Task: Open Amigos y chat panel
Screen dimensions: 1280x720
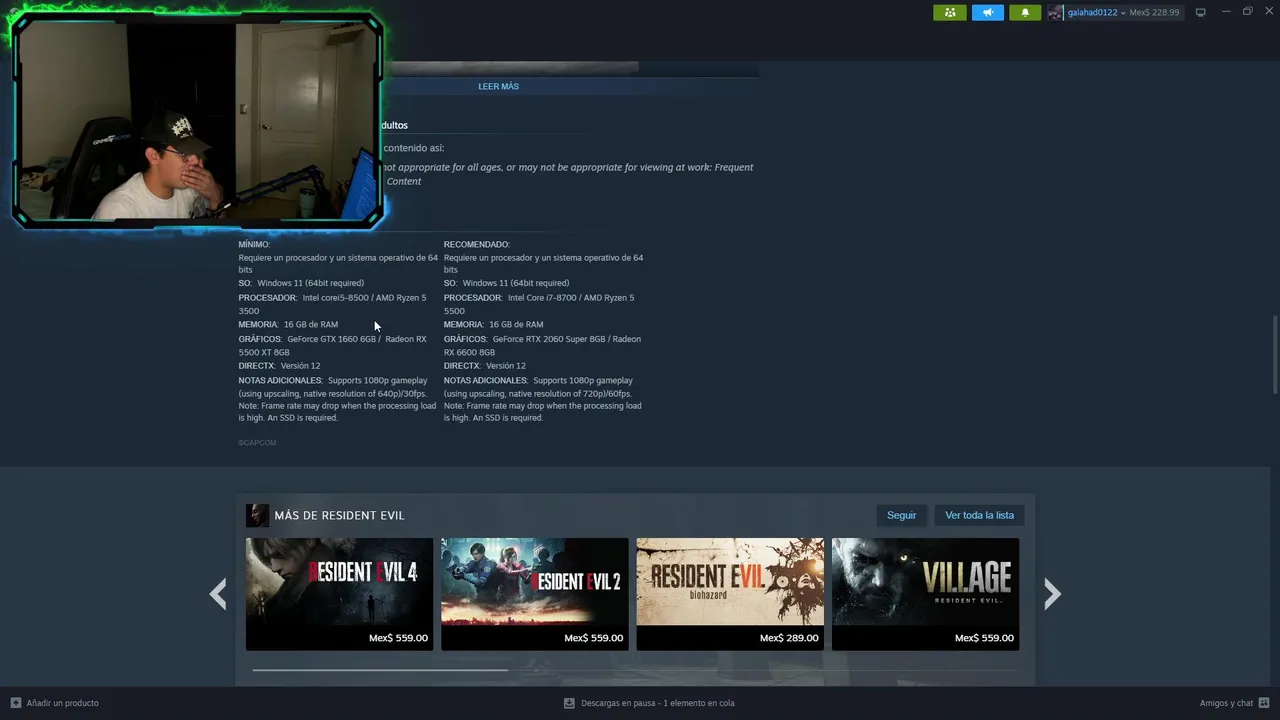Action: pyautogui.click(x=1226, y=703)
